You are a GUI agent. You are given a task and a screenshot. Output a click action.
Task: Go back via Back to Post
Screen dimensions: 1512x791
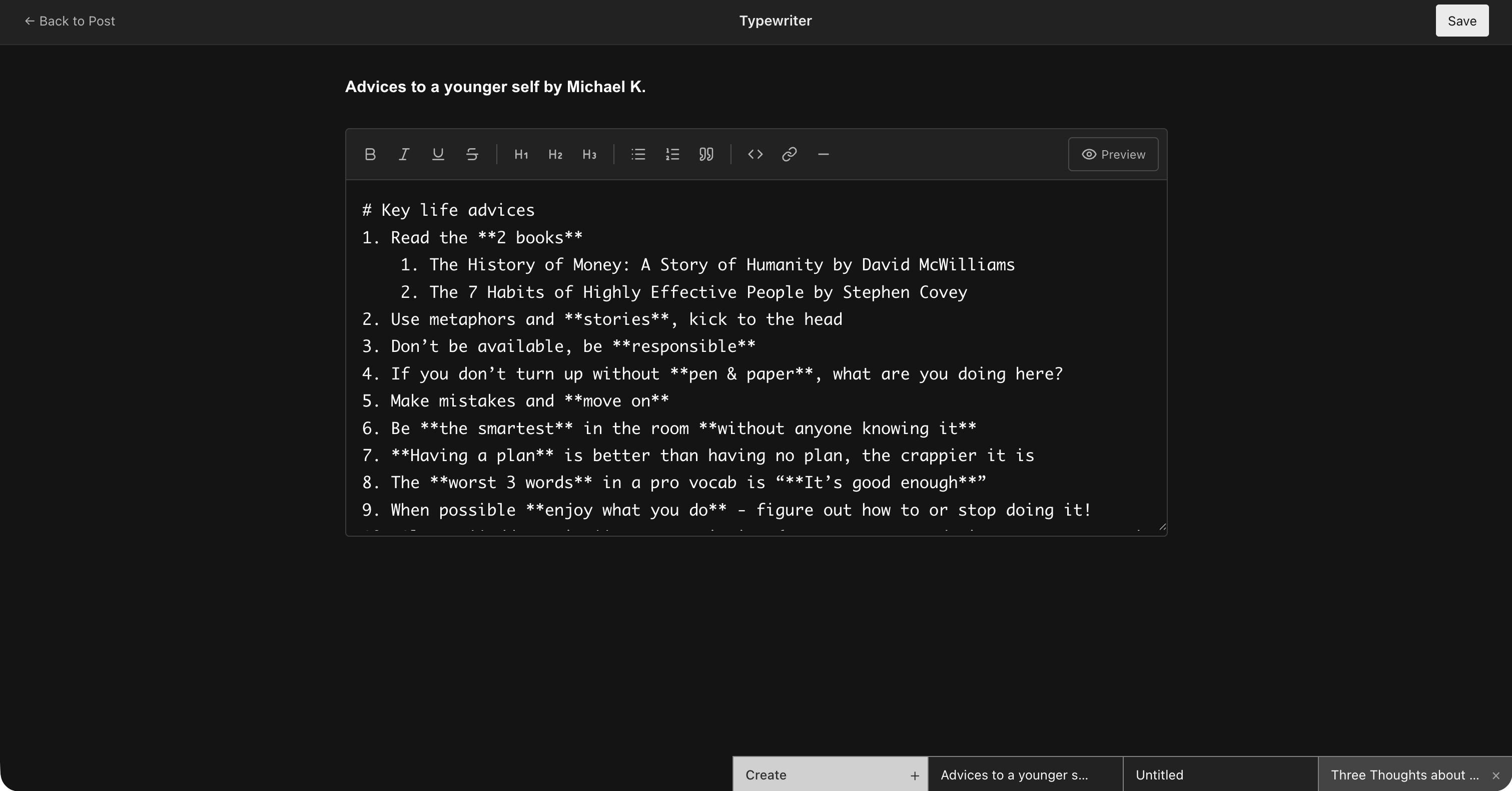pyautogui.click(x=70, y=21)
